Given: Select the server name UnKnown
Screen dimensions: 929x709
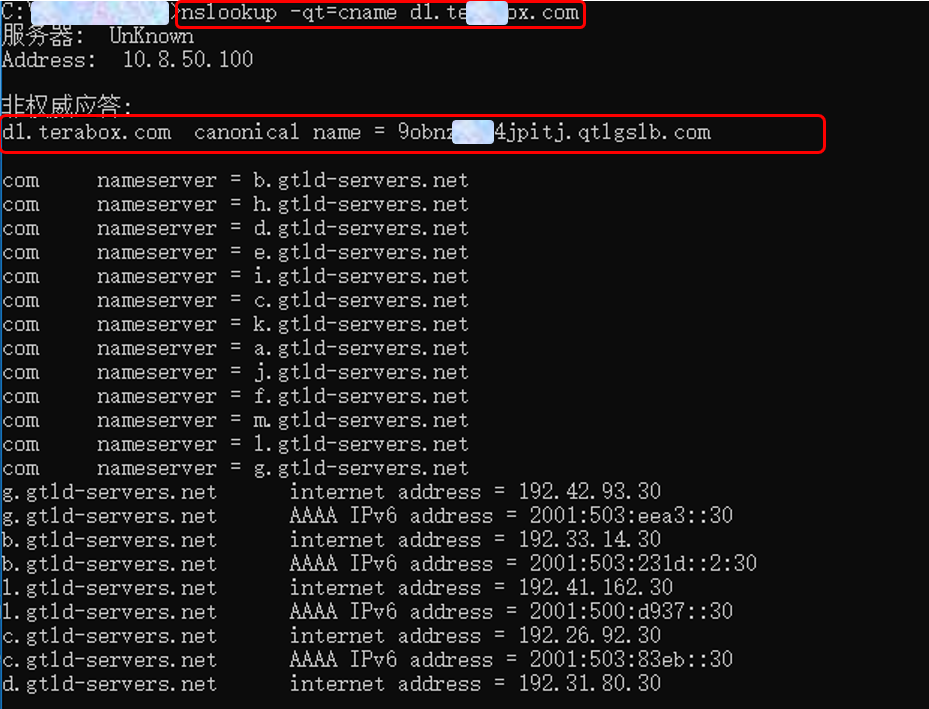Looking at the screenshot, I should pyautogui.click(x=152, y=36).
